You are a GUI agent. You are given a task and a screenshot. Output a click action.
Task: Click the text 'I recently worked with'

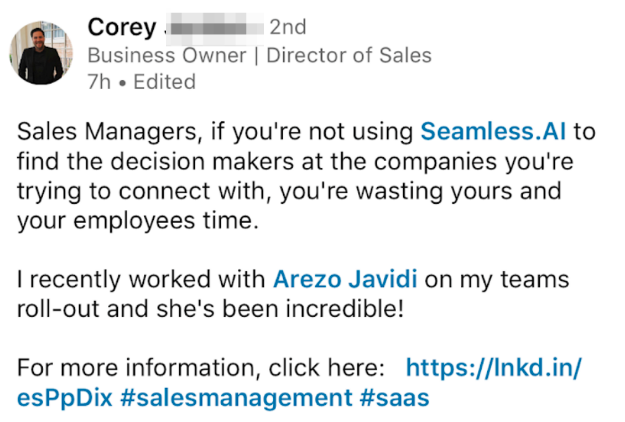point(142,280)
